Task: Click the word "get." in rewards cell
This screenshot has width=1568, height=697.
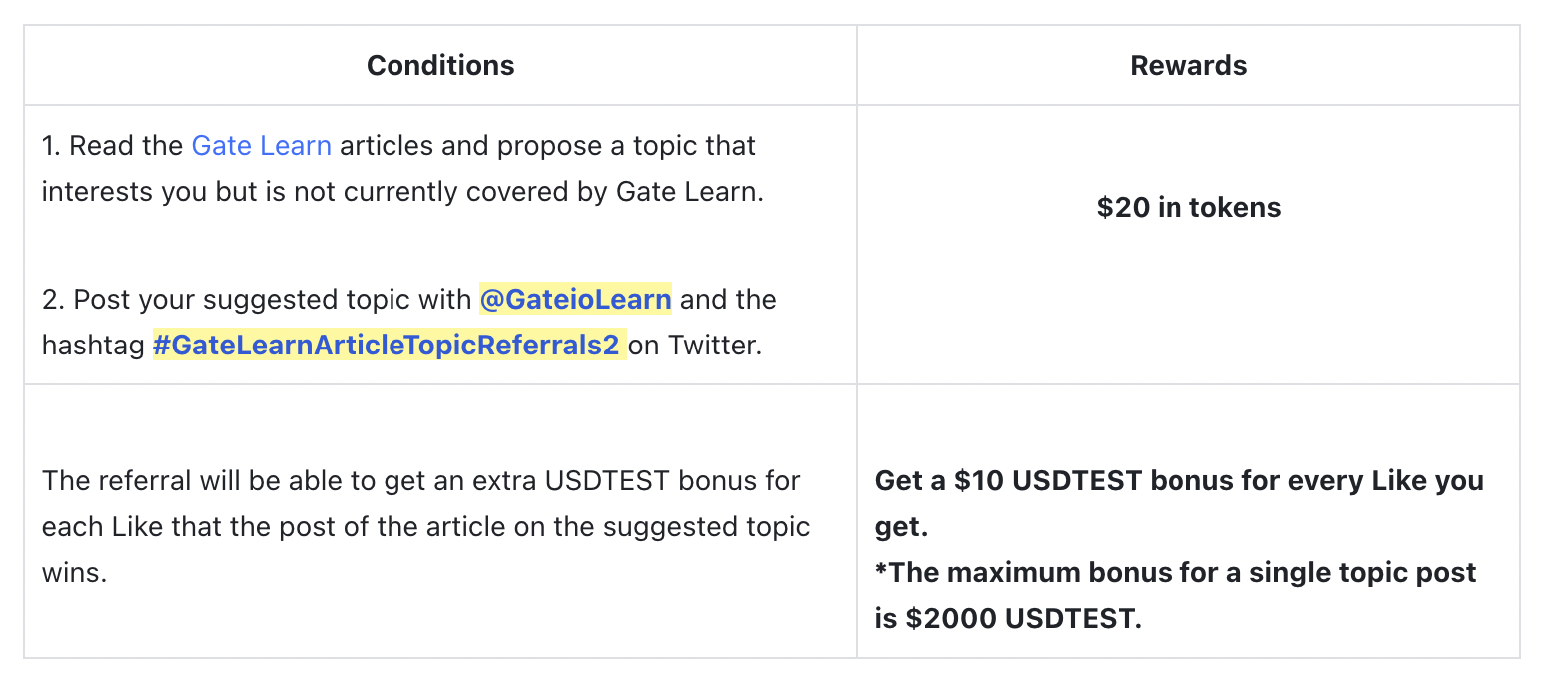Action: [x=901, y=527]
